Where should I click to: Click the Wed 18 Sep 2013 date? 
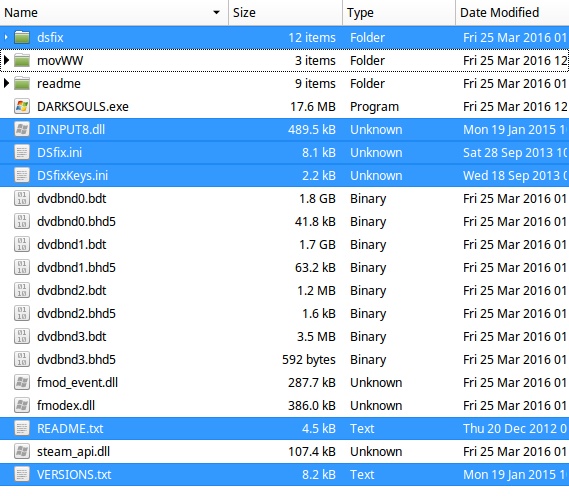coord(515,176)
